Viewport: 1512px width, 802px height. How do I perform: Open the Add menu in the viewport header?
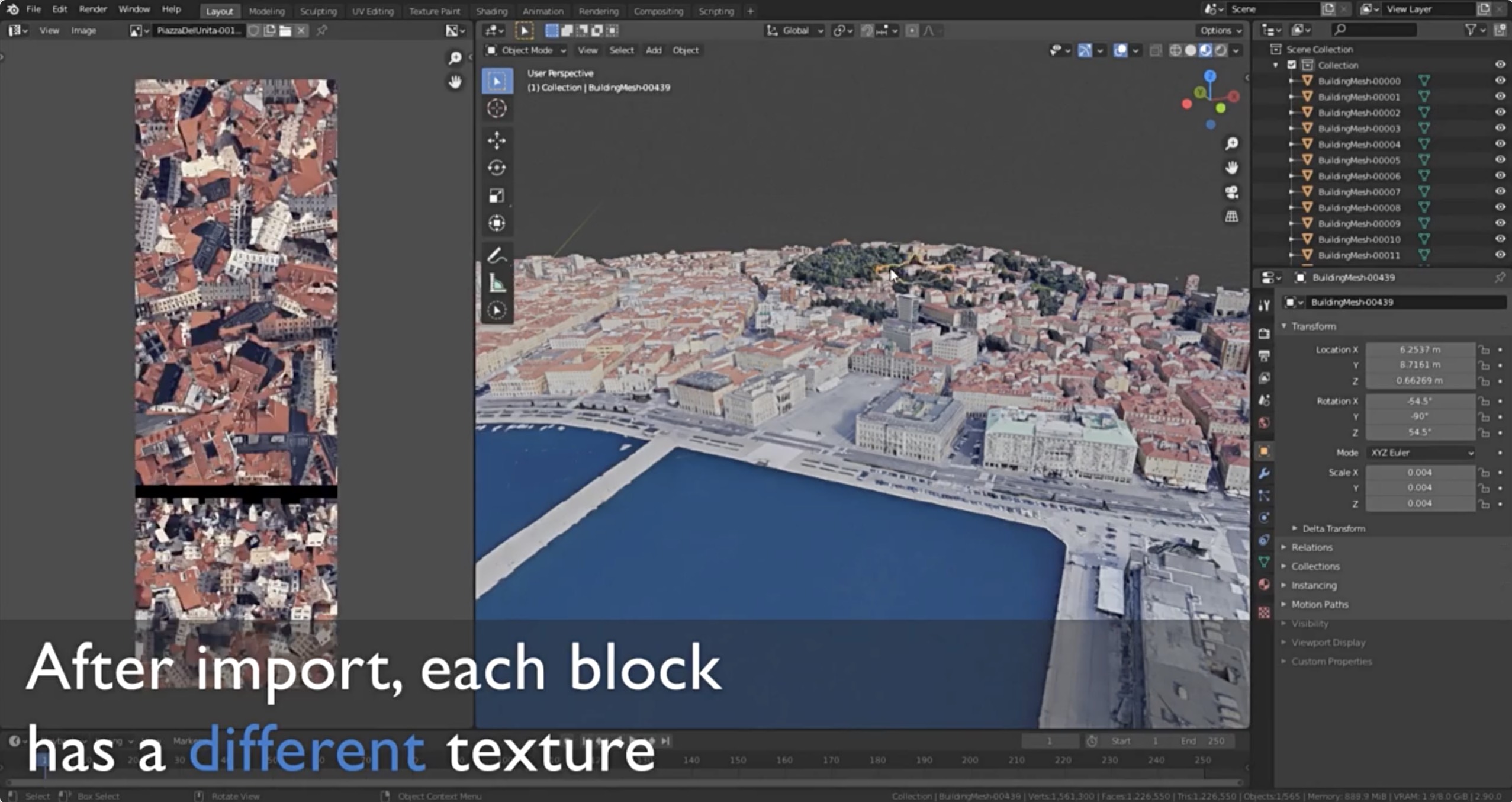point(653,50)
